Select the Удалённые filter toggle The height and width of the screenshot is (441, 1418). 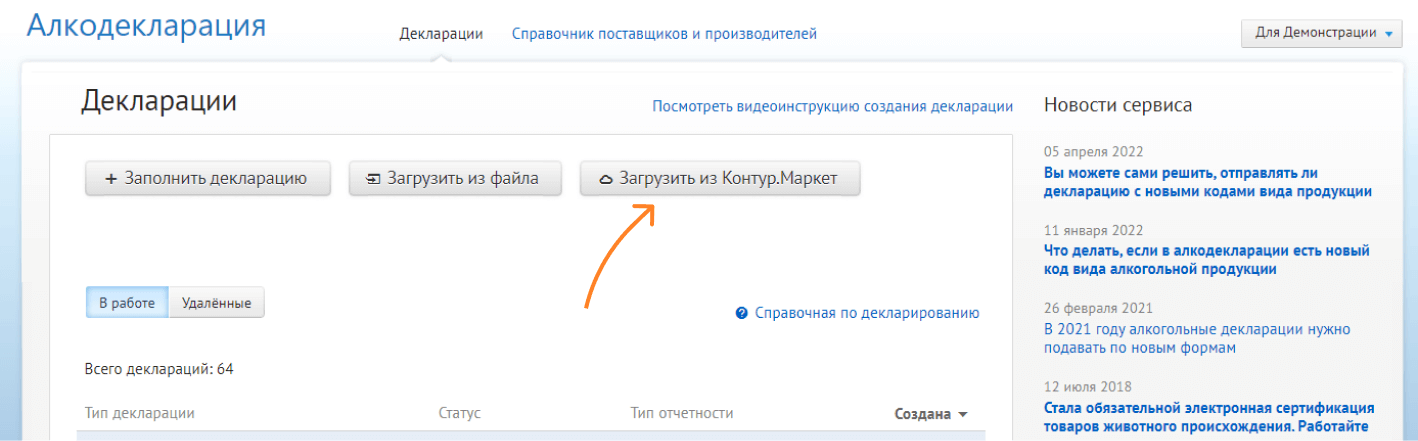click(x=217, y=302)
